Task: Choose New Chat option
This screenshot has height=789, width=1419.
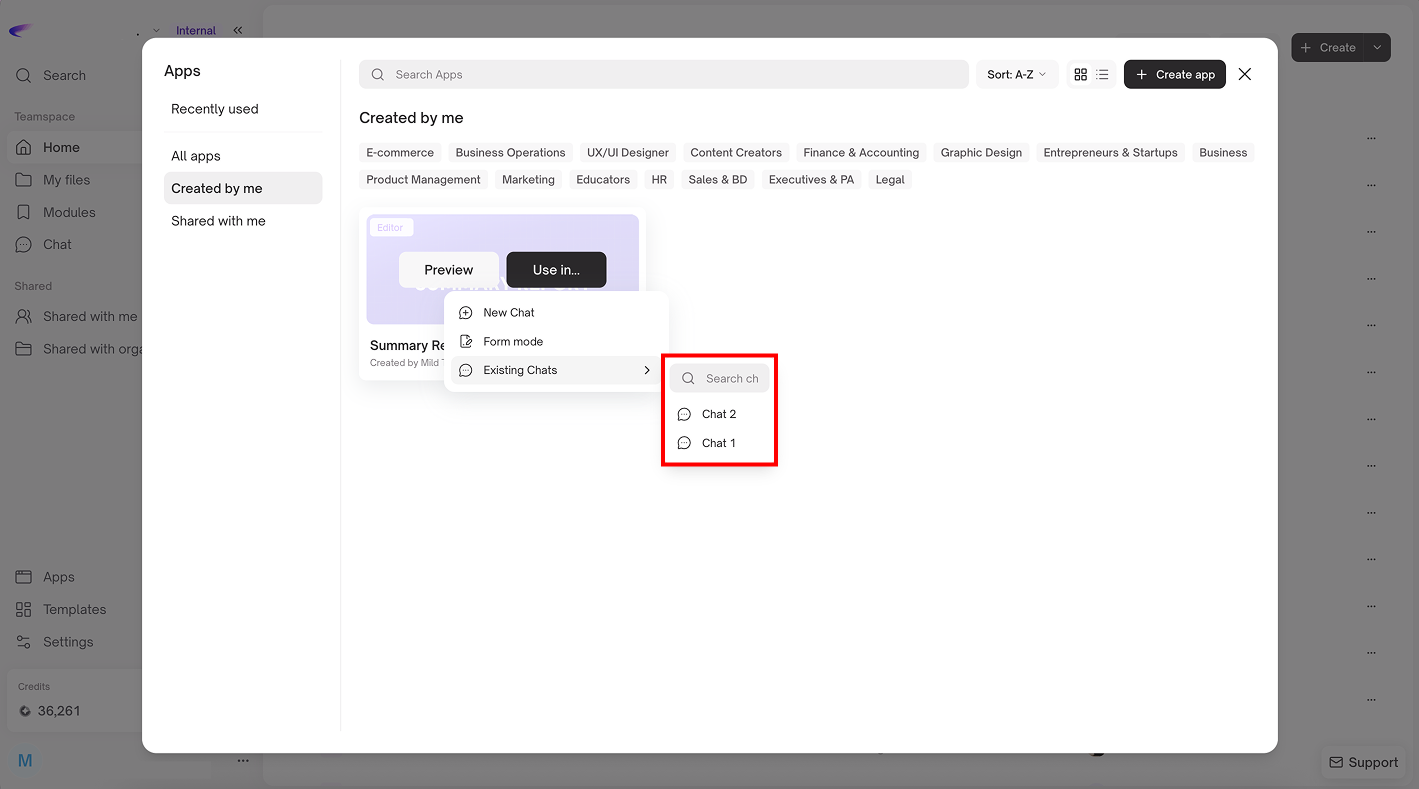Action: 509,313
